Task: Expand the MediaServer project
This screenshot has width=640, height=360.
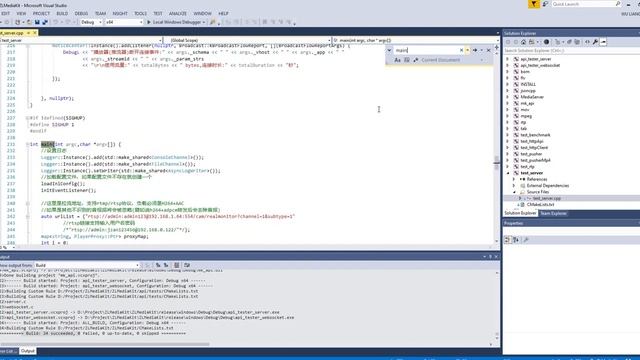Action: tap(508, 97)
